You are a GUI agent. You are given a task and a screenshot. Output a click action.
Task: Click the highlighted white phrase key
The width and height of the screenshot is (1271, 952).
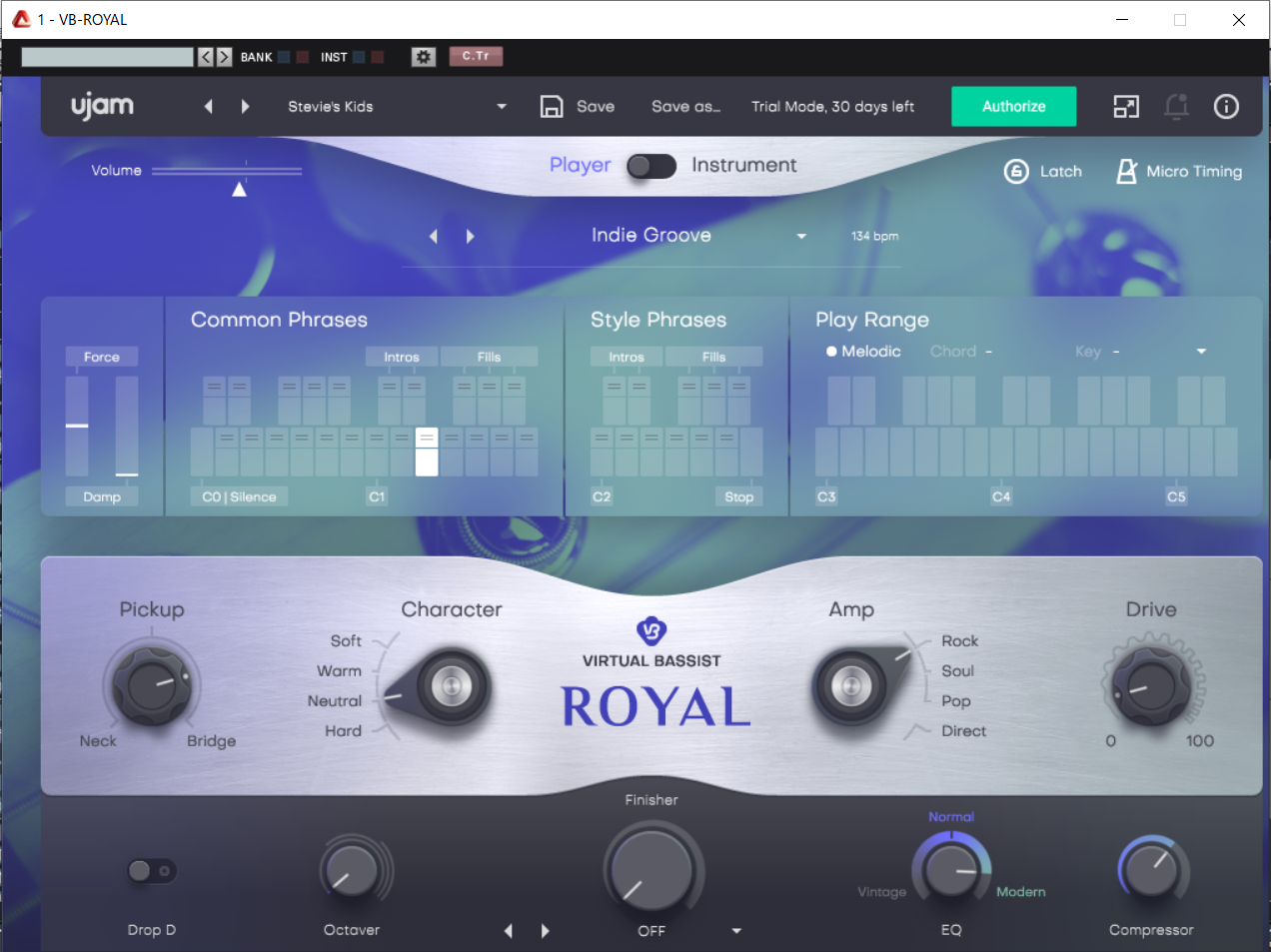point(427,452)
